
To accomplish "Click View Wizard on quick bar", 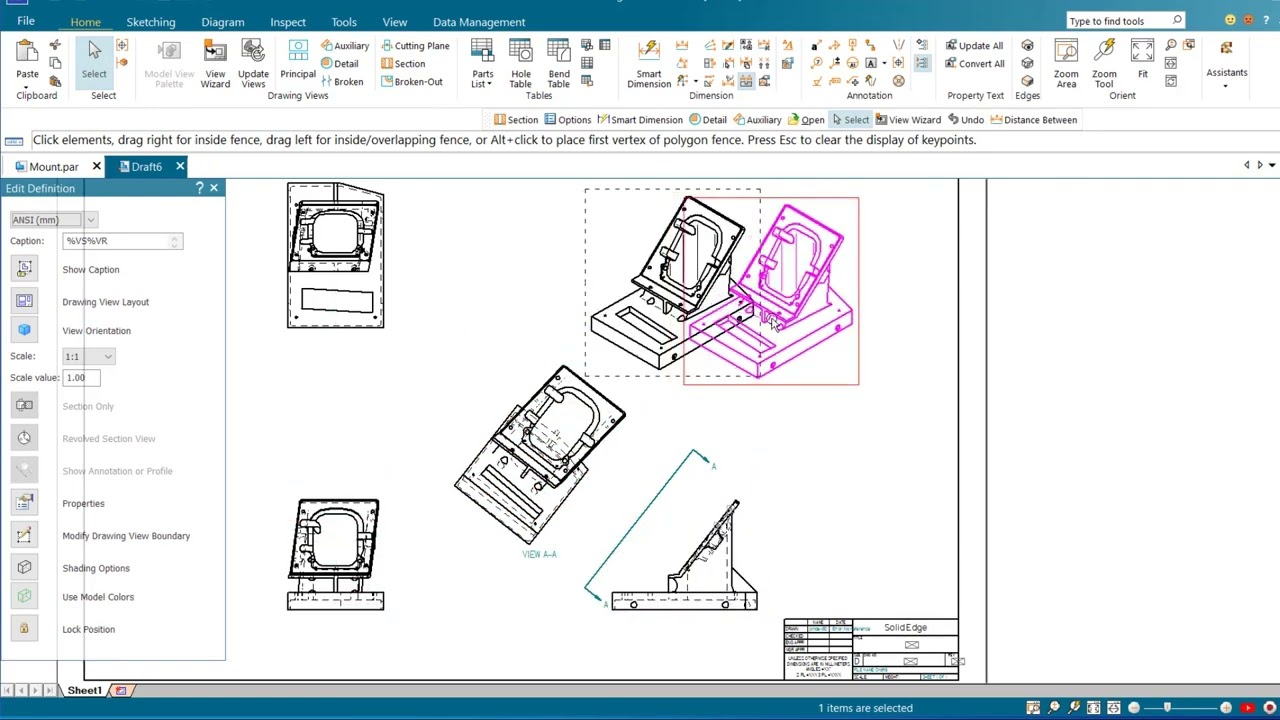I will click(908, 120).
